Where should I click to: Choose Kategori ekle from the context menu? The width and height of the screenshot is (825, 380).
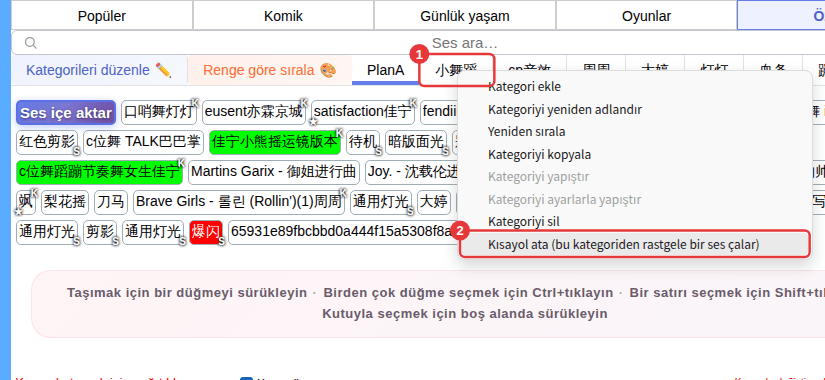[x=524, y=87]
